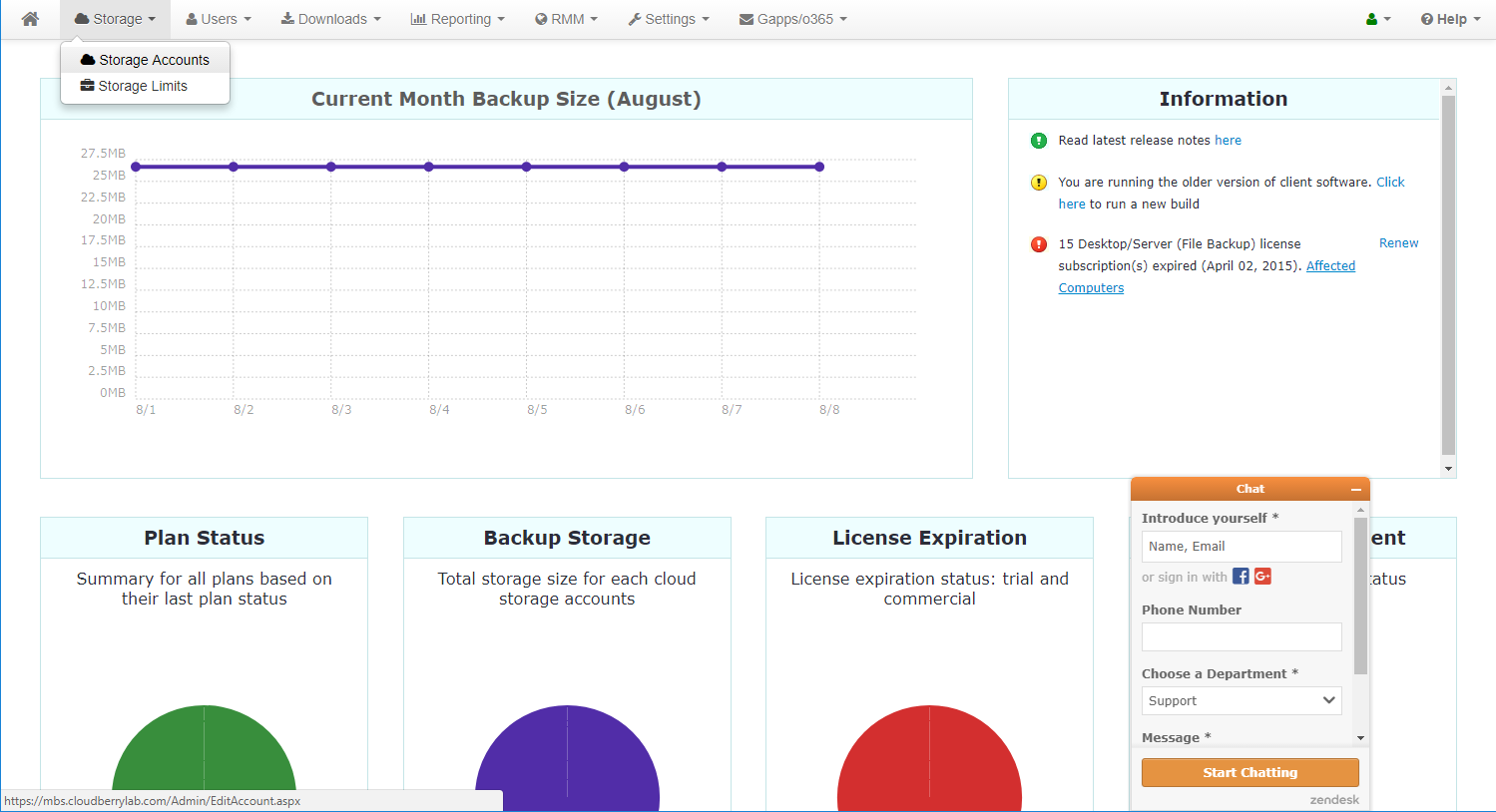Select Storage Accounts from dropdown
Viewport: 1496px width, 812px height.
[146, 60]
